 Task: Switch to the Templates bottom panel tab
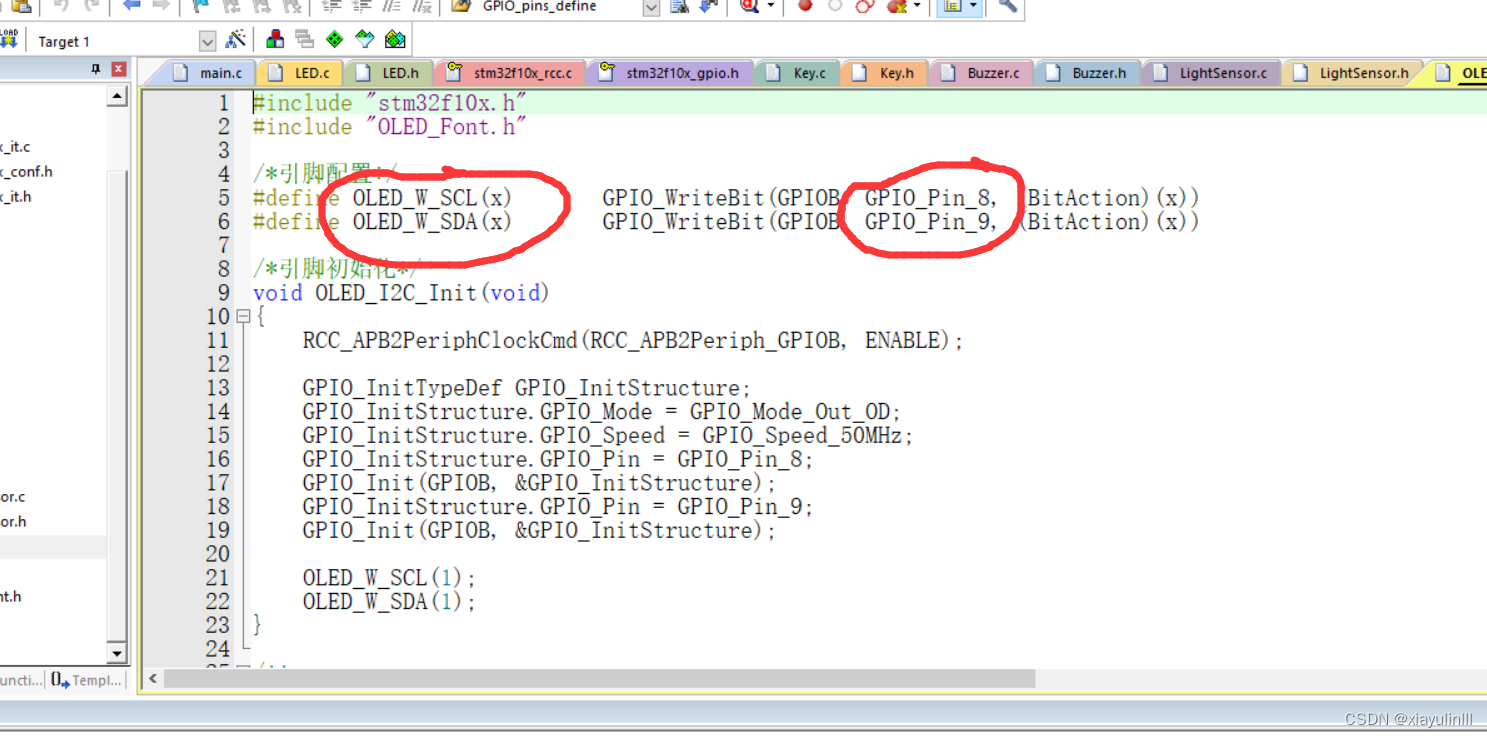86,680
